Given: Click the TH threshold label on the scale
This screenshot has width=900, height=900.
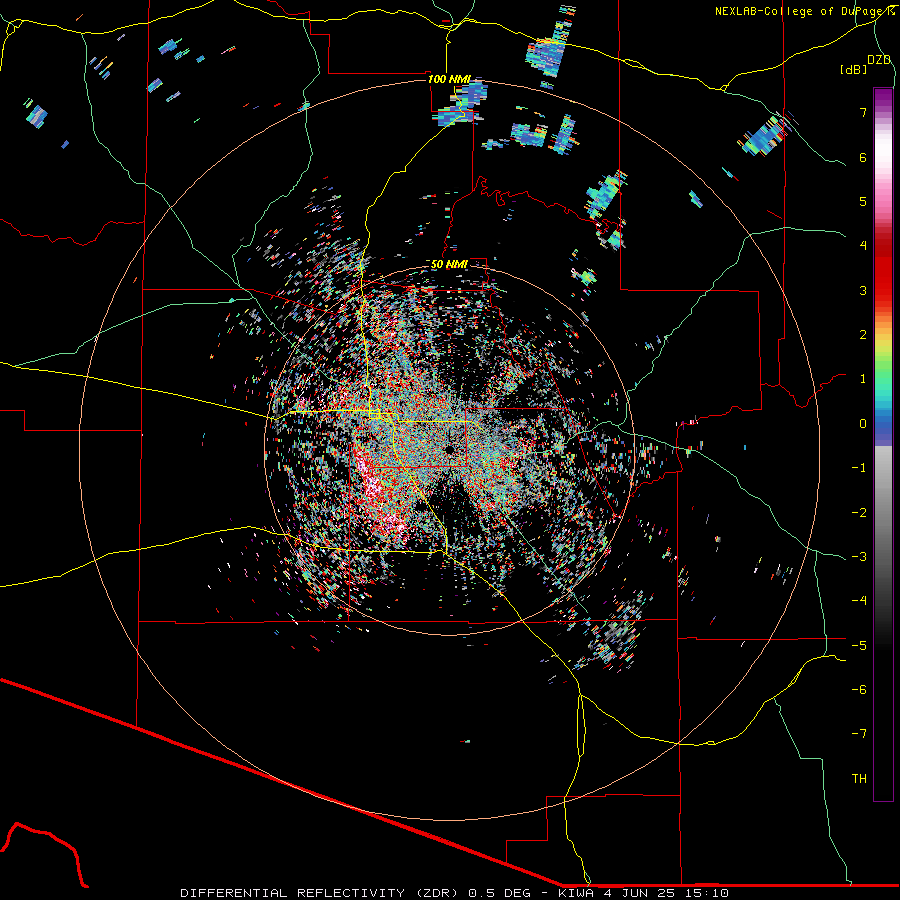Looking at the screenshot, I should click(x=859, y=779).
